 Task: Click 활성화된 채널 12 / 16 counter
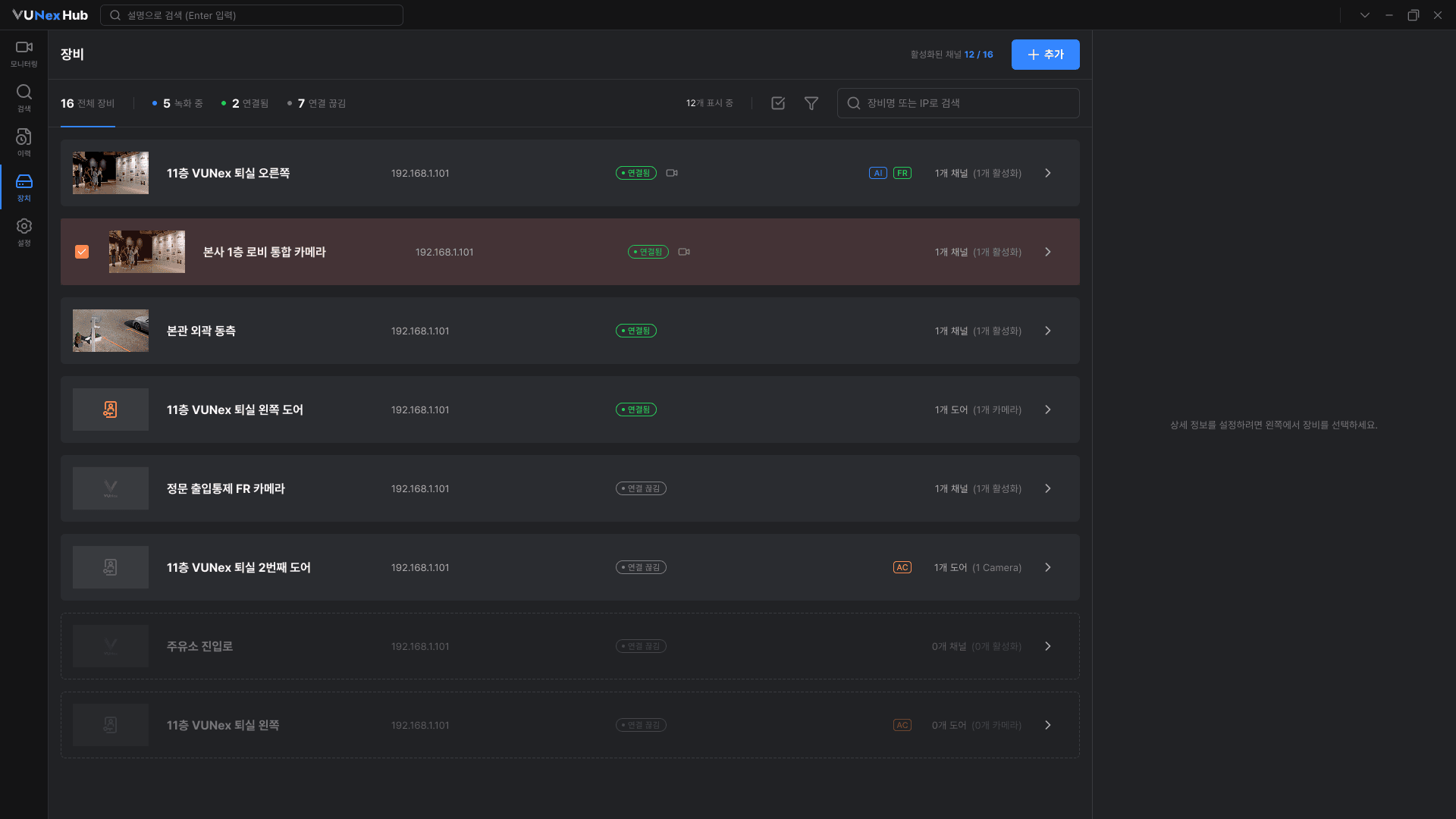[x=952, y=55]
